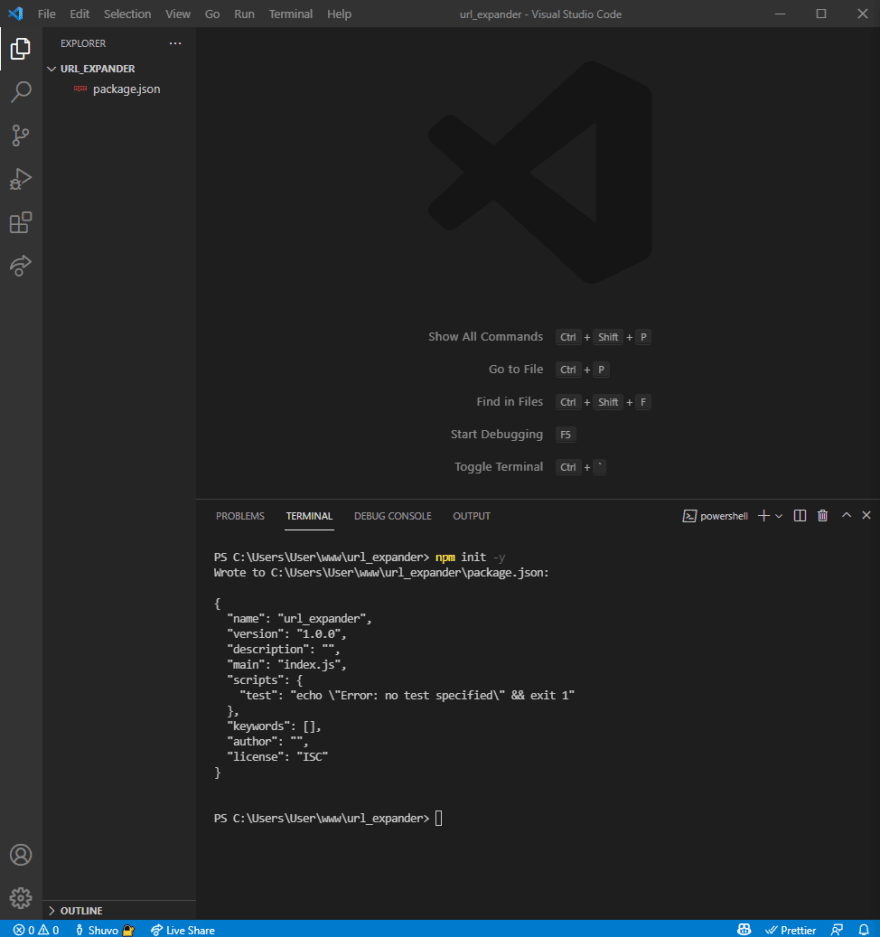Open the Help menu

tap(339, 14)
